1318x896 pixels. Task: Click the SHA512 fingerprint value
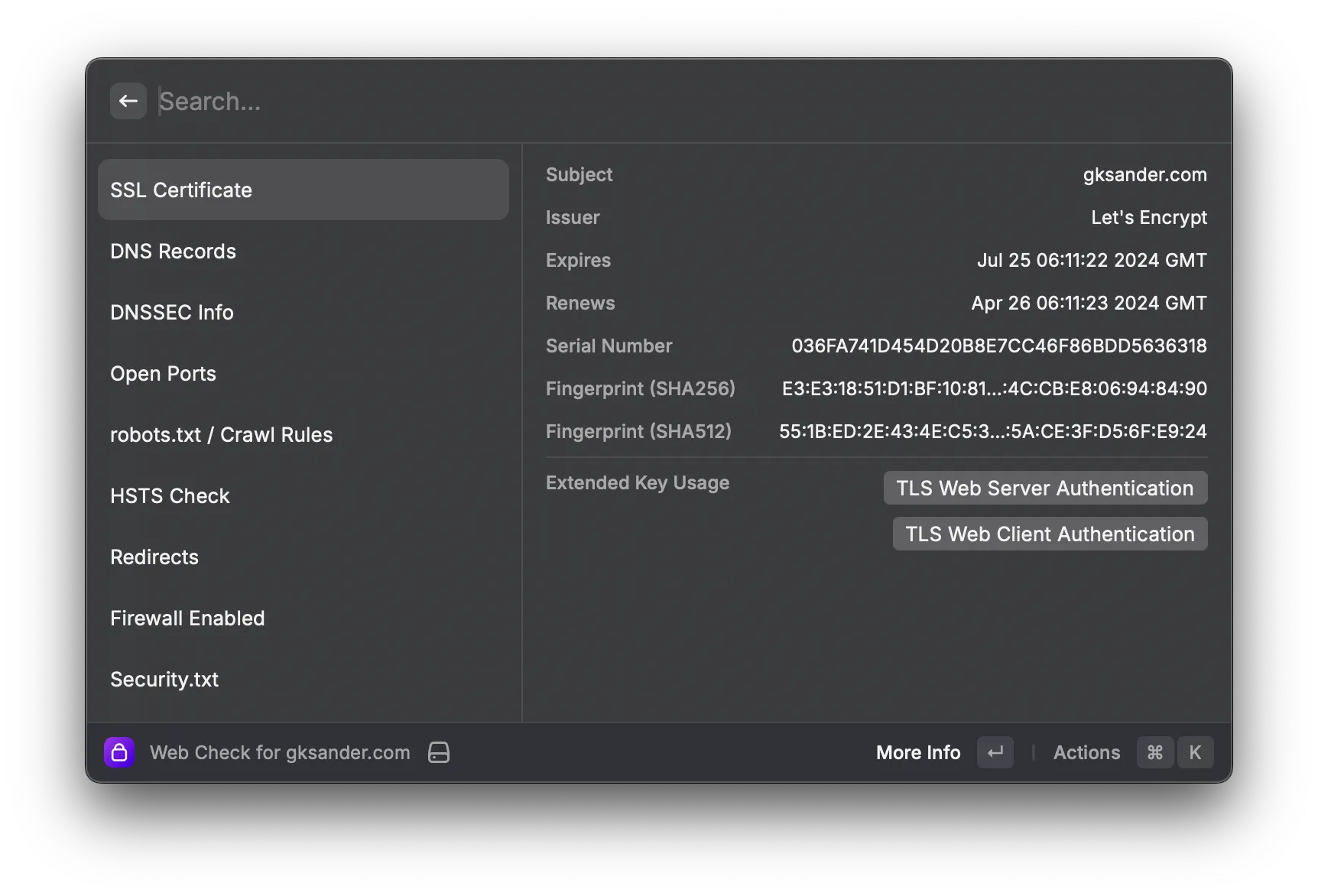(x=993, y=431)
